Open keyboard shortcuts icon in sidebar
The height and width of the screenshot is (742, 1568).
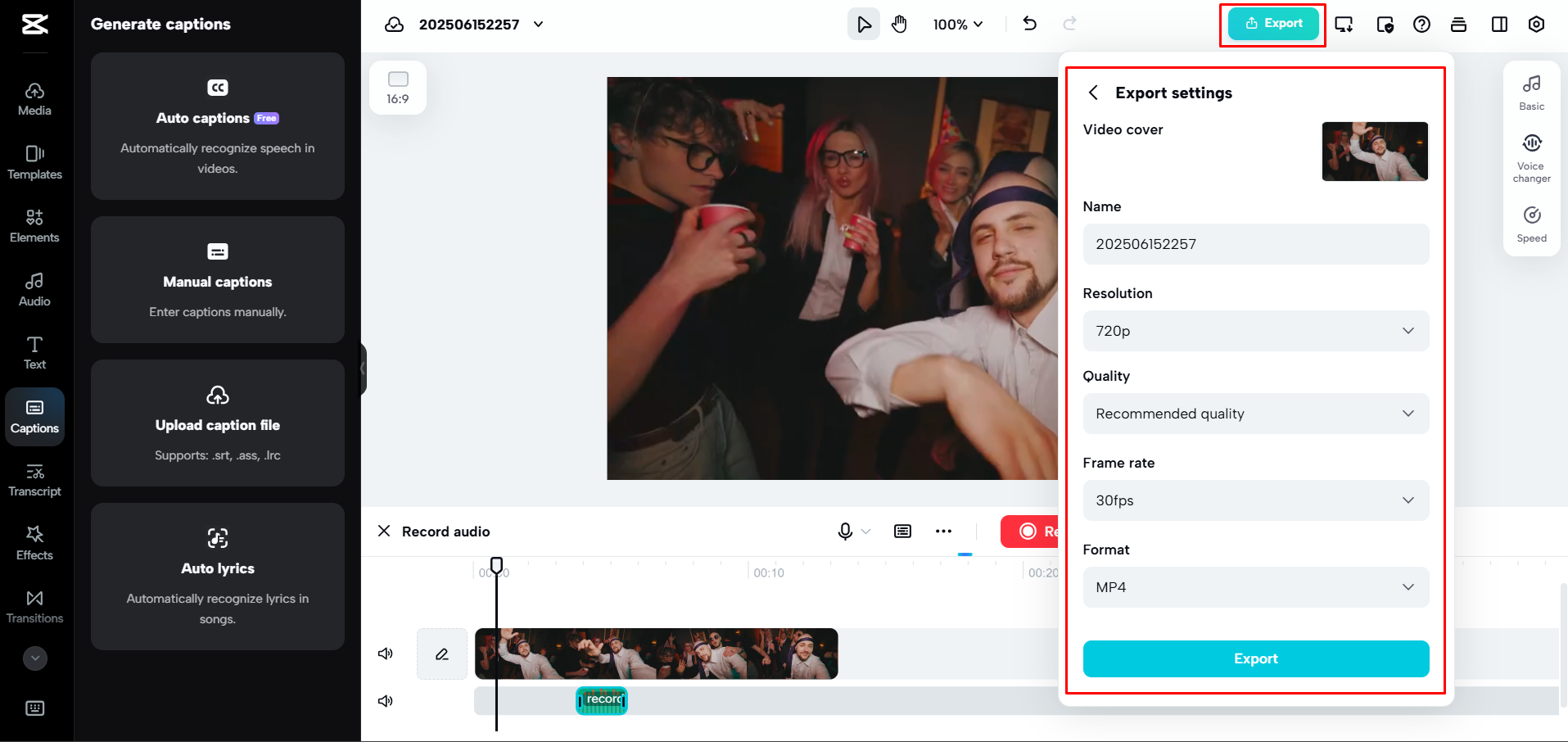pos(34,708)
